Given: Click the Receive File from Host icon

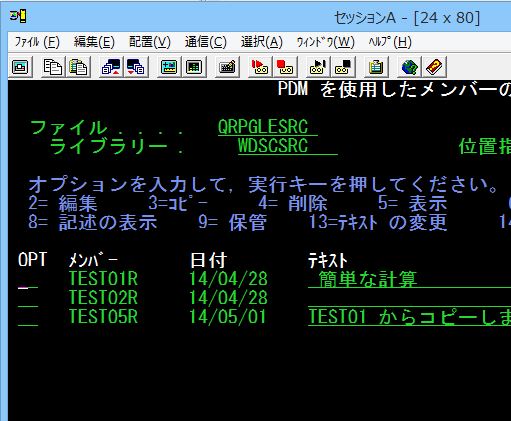Looking at the screenshot, I should (136, 67).
